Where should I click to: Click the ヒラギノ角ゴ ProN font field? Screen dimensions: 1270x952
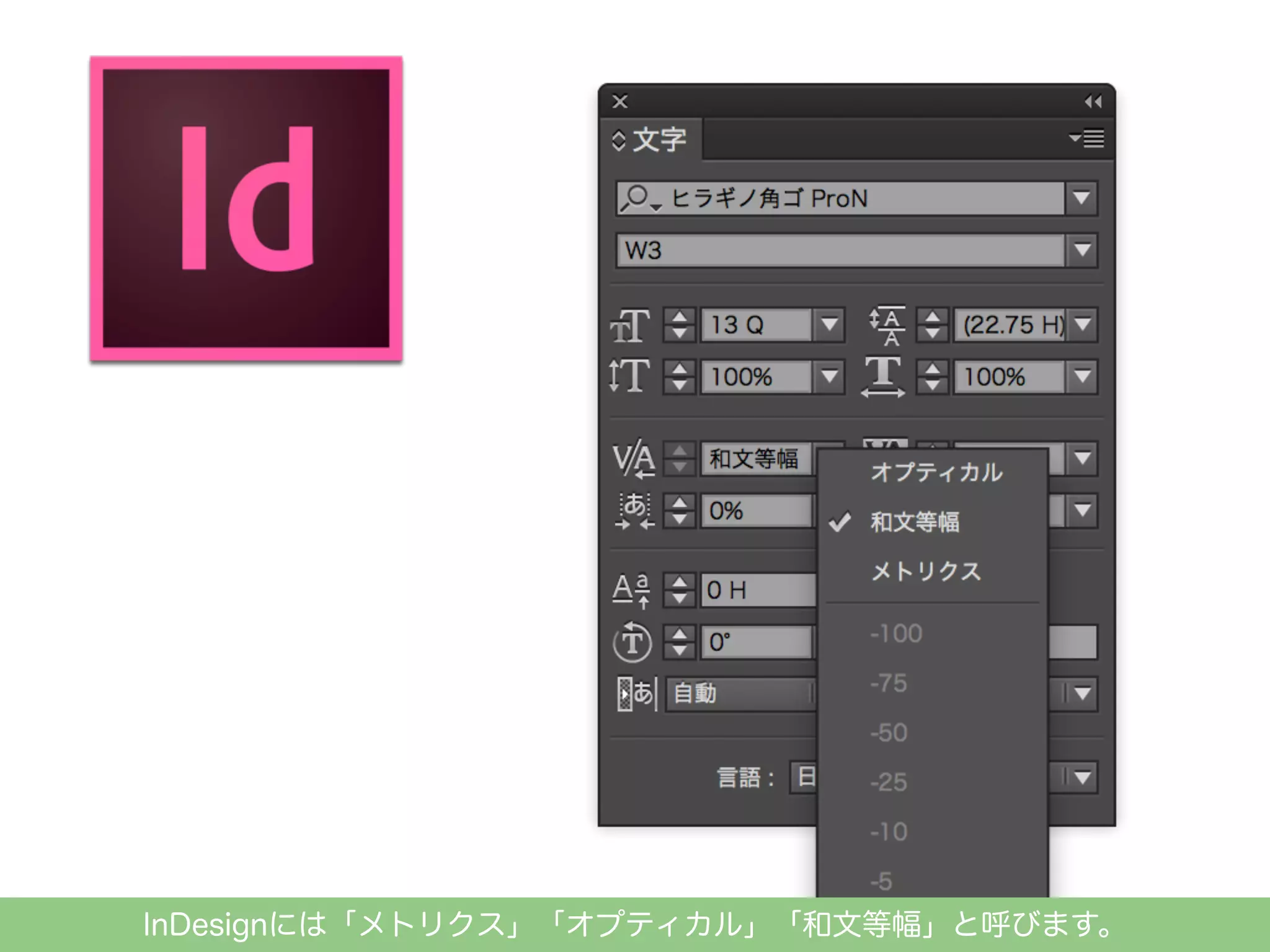tap(841, 199)
